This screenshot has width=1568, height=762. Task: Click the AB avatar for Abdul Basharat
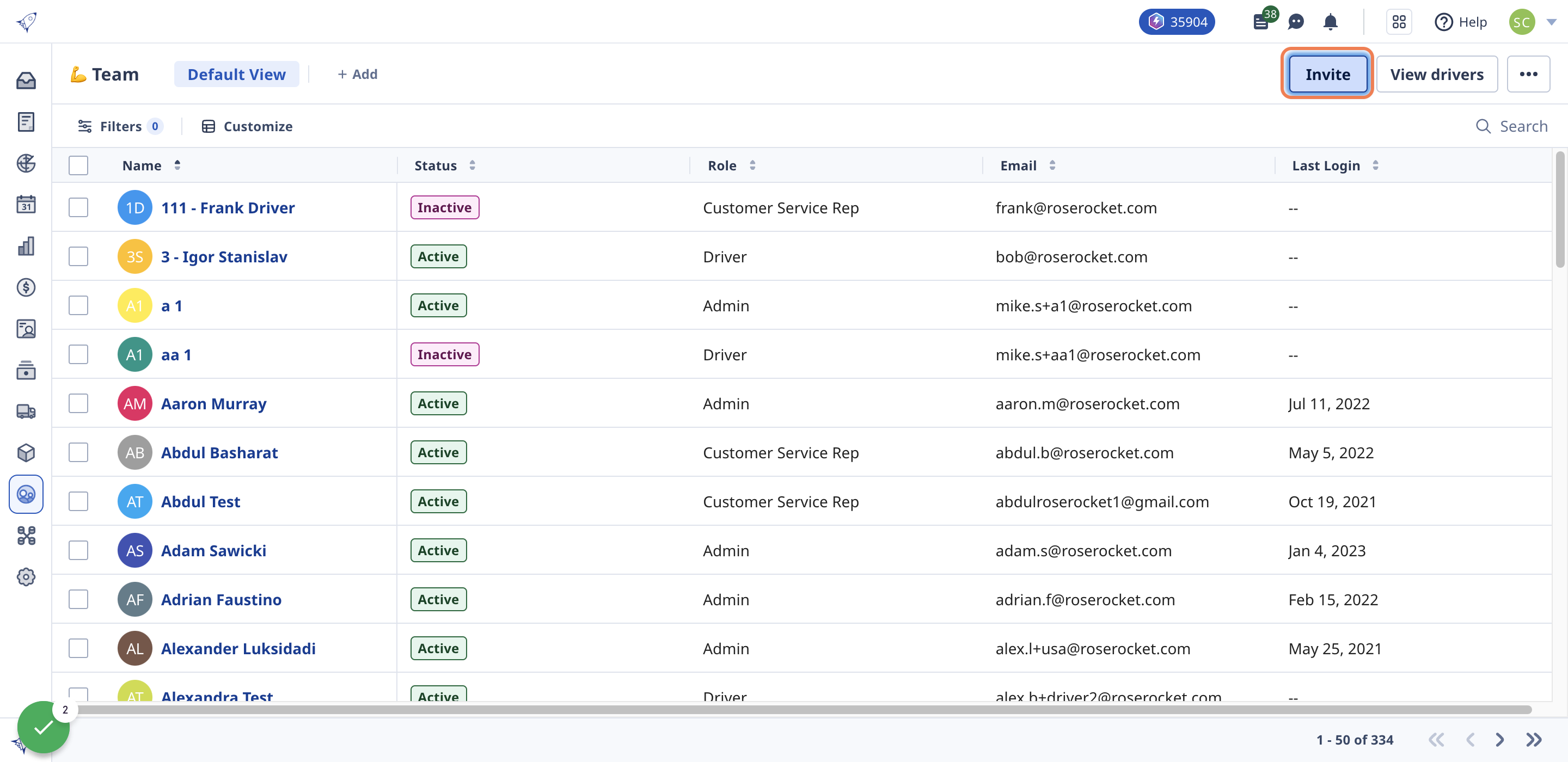pyautogui.click(x=134, y=452)
